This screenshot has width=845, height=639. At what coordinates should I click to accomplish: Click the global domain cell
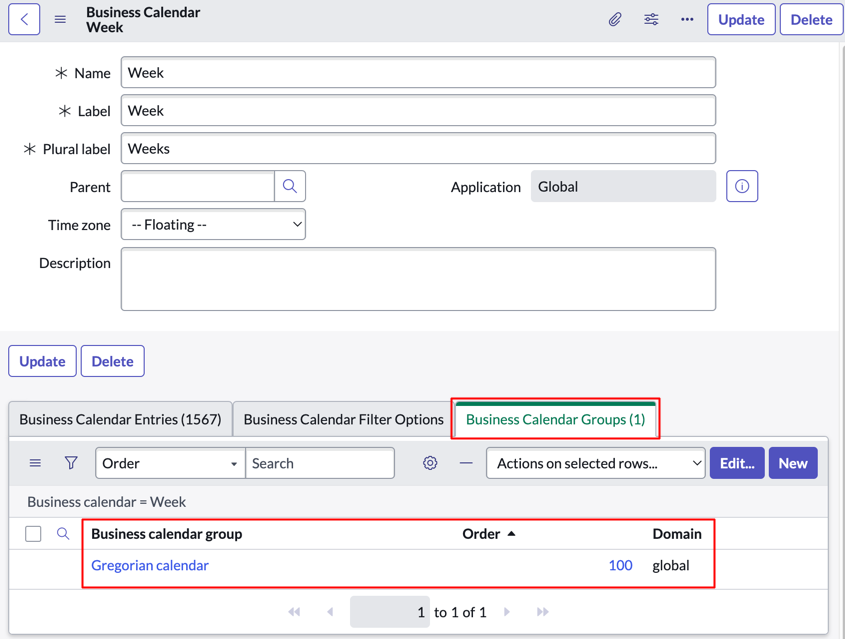click(x=671, y=565)
